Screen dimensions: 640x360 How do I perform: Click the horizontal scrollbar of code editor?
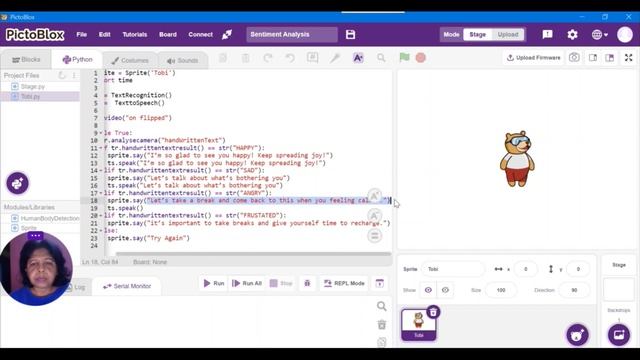(253, 254)
